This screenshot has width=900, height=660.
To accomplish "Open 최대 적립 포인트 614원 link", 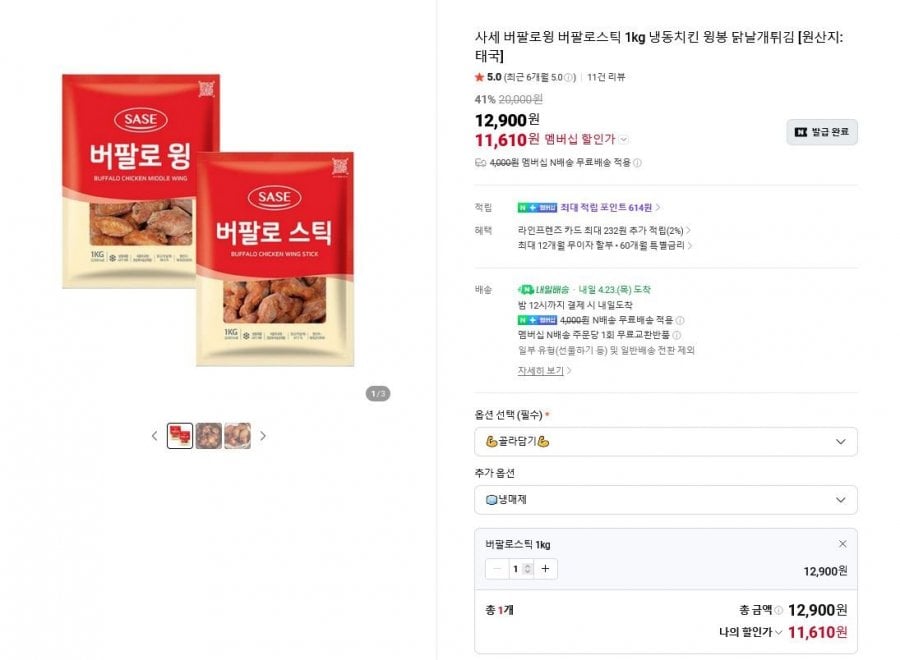I will (x=610, y=207).
